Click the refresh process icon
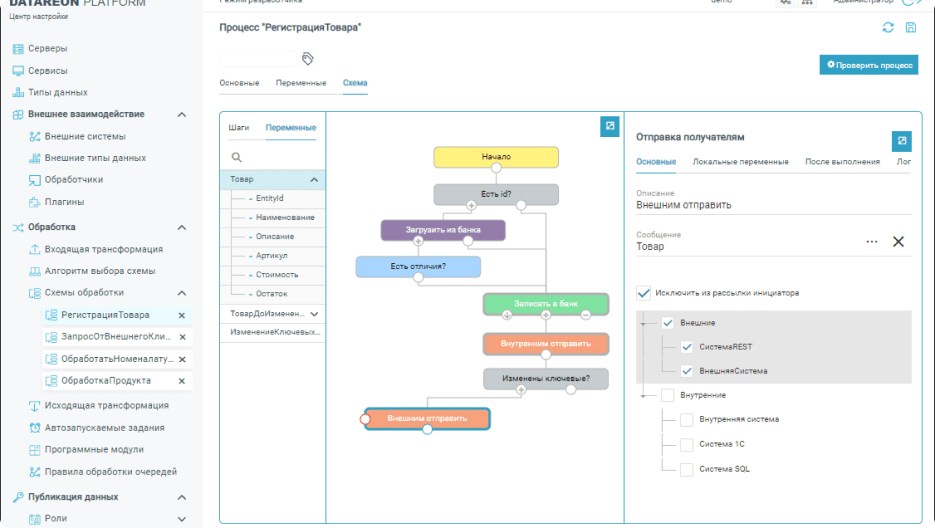Screen dimensions: 935x528 [888, 27]
